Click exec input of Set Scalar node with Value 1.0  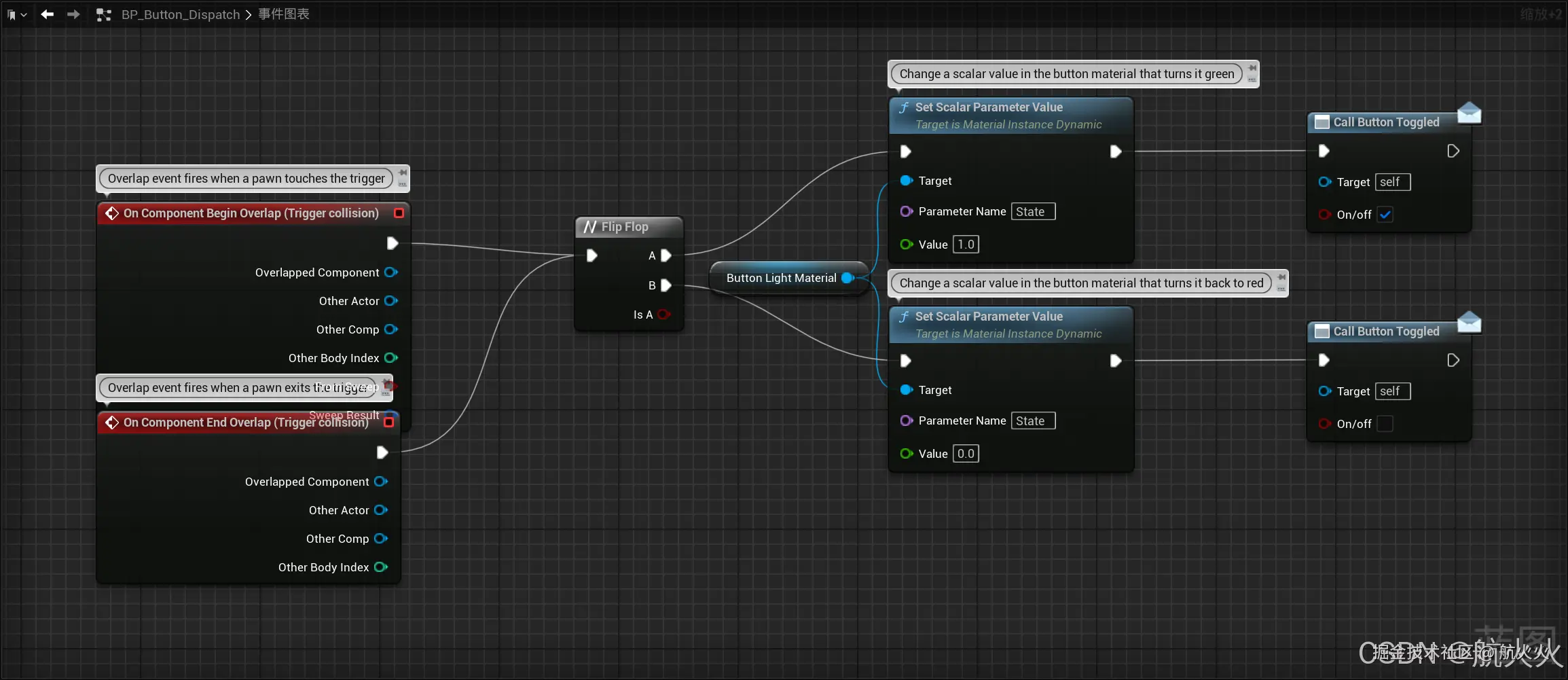[x=905, y=151]
